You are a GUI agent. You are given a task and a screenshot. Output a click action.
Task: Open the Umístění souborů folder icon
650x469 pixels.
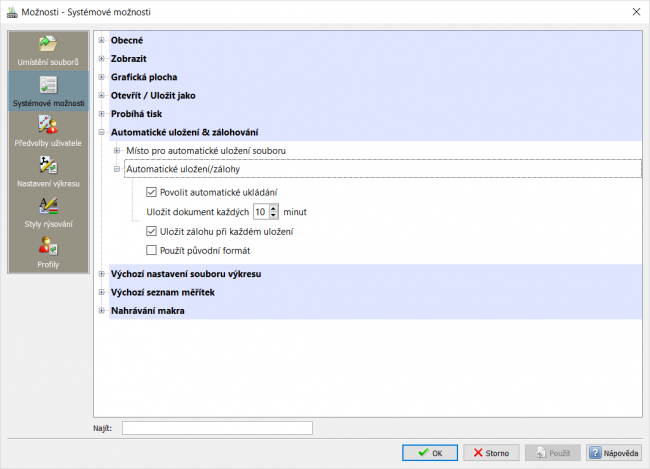coord(48,44)
